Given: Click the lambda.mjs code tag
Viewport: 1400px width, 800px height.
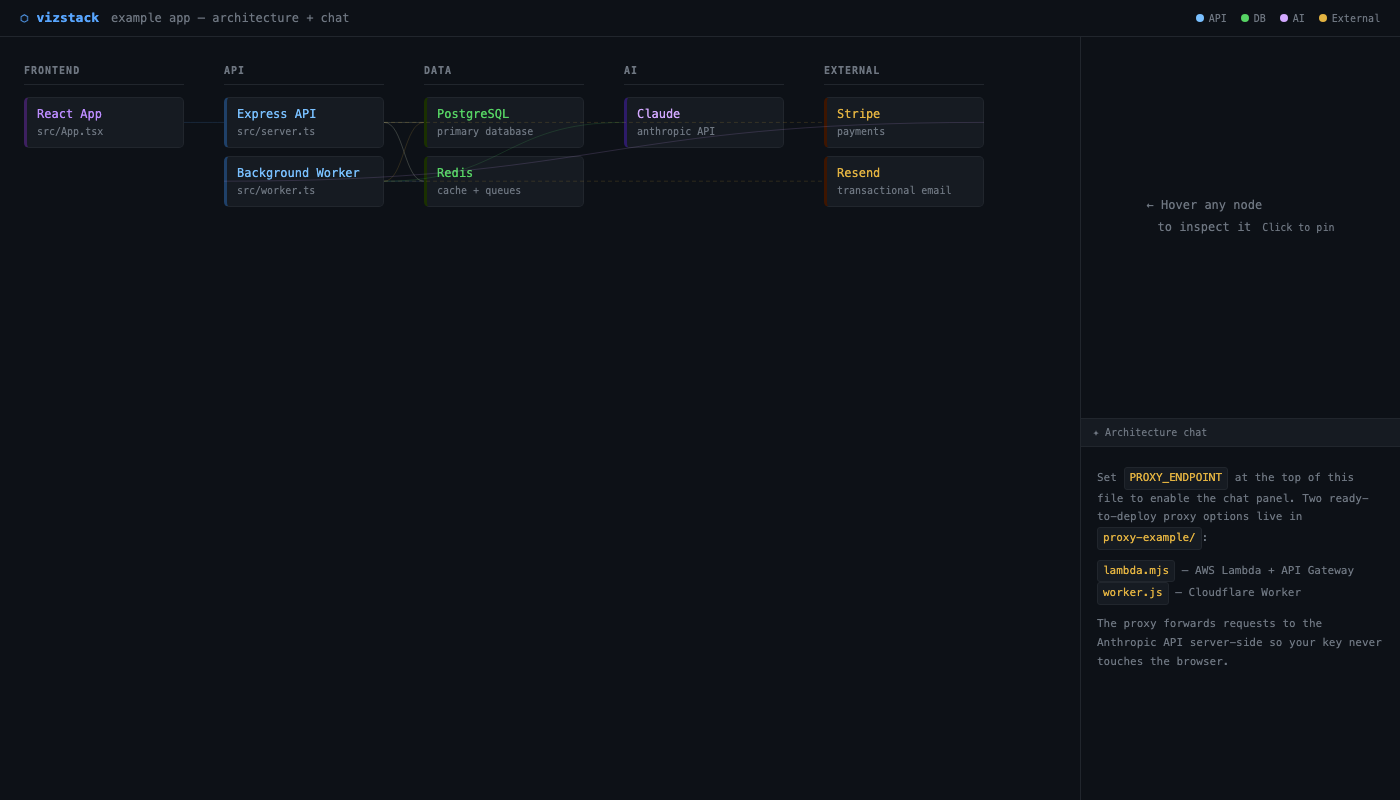Looking at the screenshot, I should [1136, 571].
